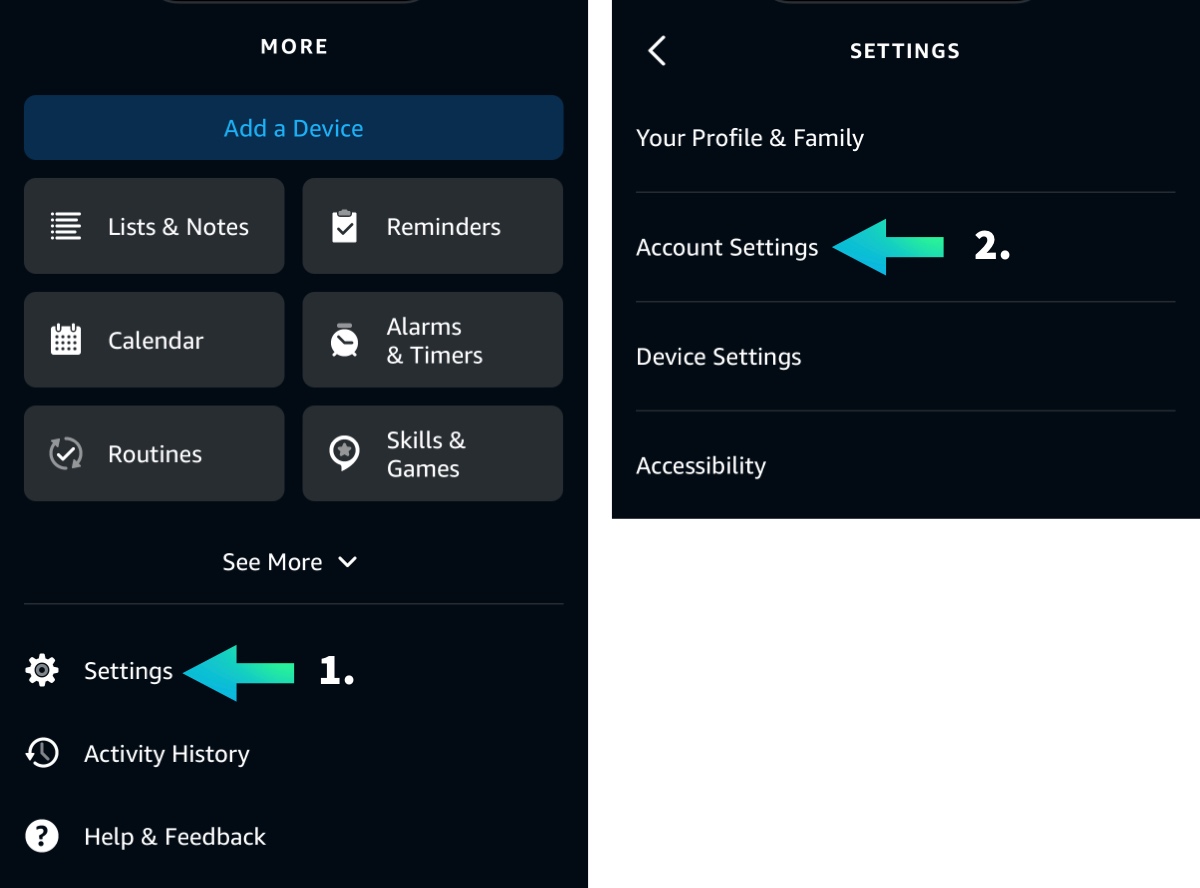The height and width of the screenshot is (888, 1200).
Task: Tap the Help & Feedback label
Action: [x=175, y=837]
